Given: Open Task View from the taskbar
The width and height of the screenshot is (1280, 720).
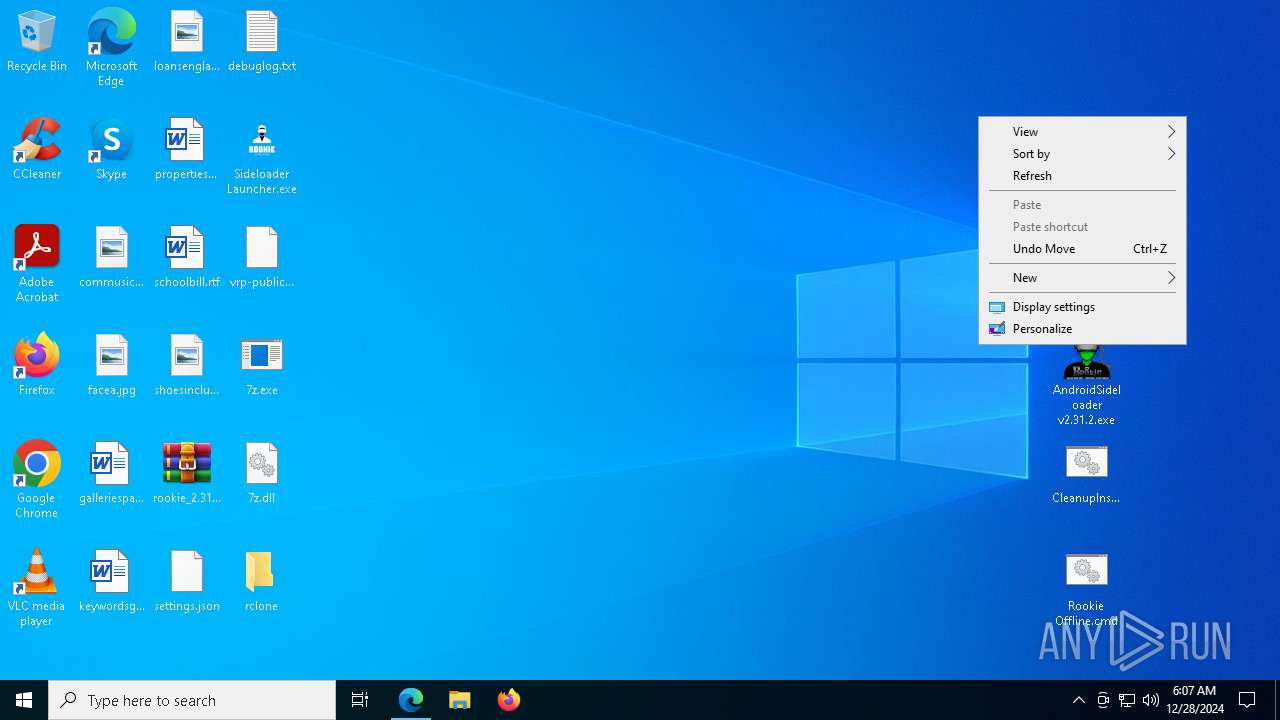Looking at the screenshot, I should (x=360, y=700).
